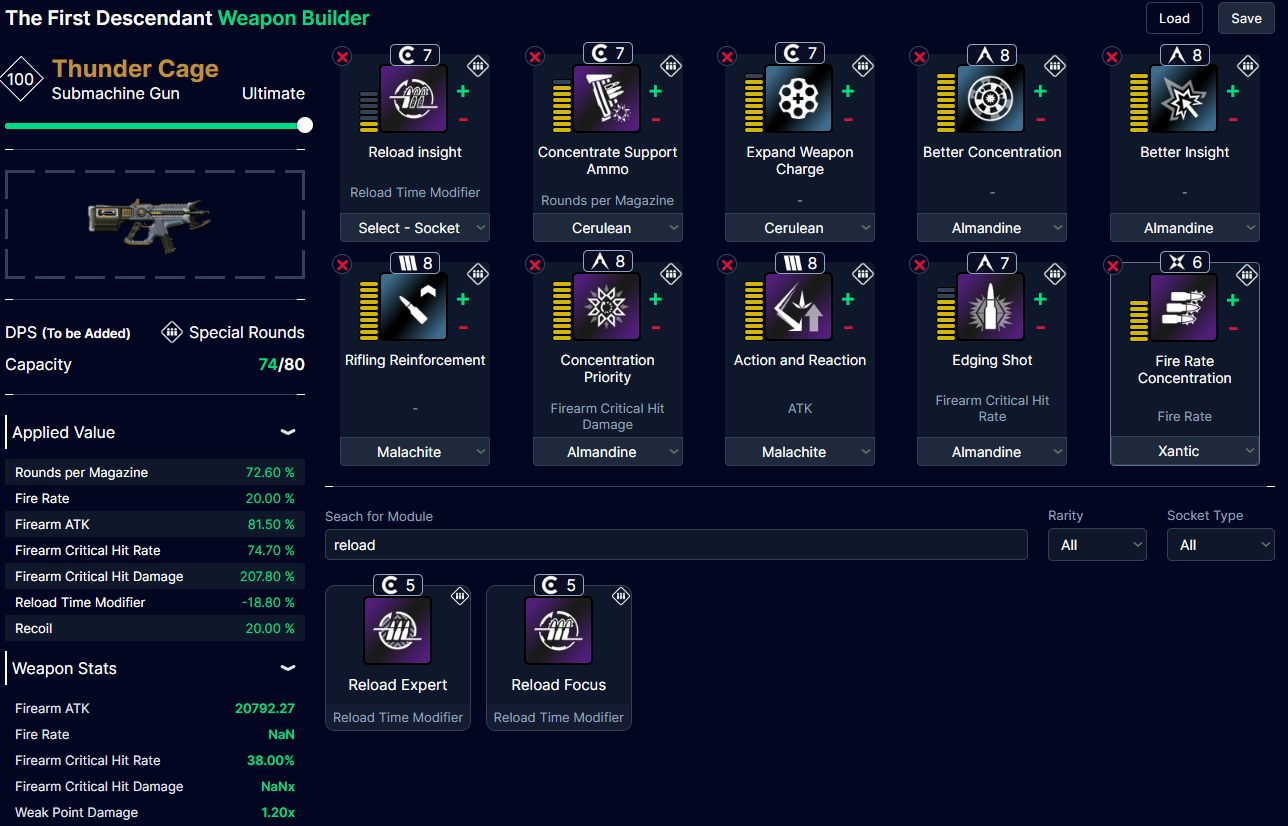Open Malachite socket dropdown for Rifling Reinforcement
The image size is (1288, 826).
tap(415, 452)
